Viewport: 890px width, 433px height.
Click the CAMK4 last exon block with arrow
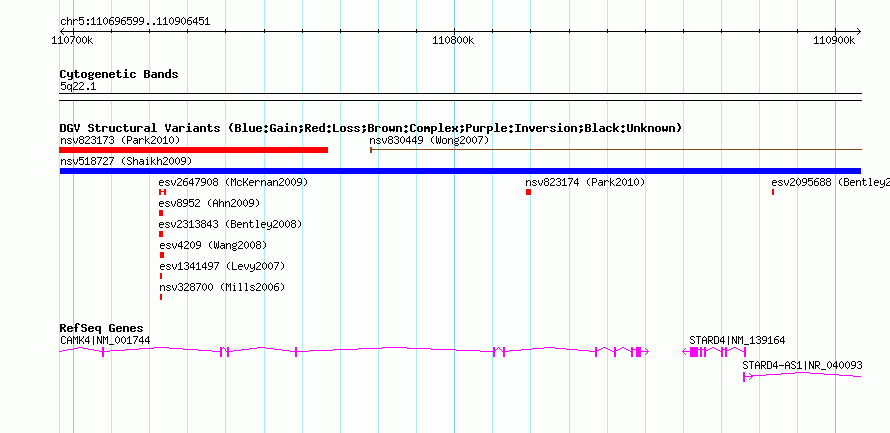click(x=641, y=352)
